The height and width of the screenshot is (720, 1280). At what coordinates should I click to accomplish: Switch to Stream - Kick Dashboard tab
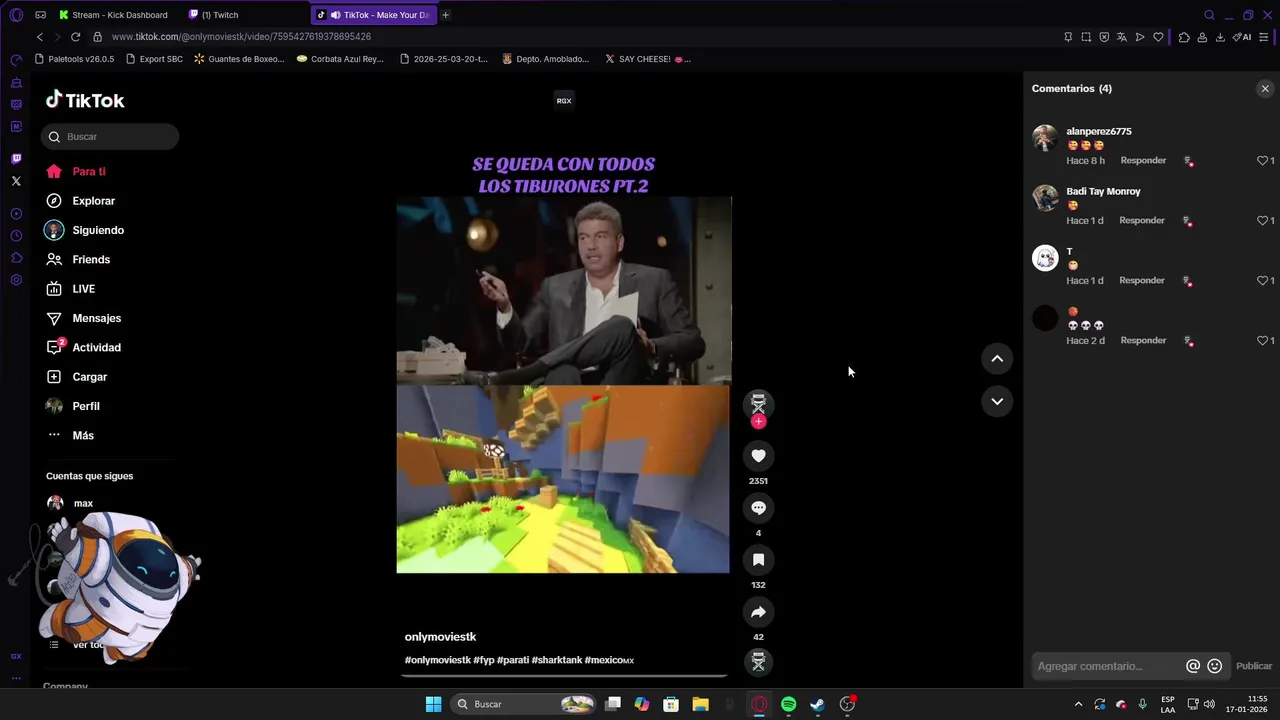[113, 15]
